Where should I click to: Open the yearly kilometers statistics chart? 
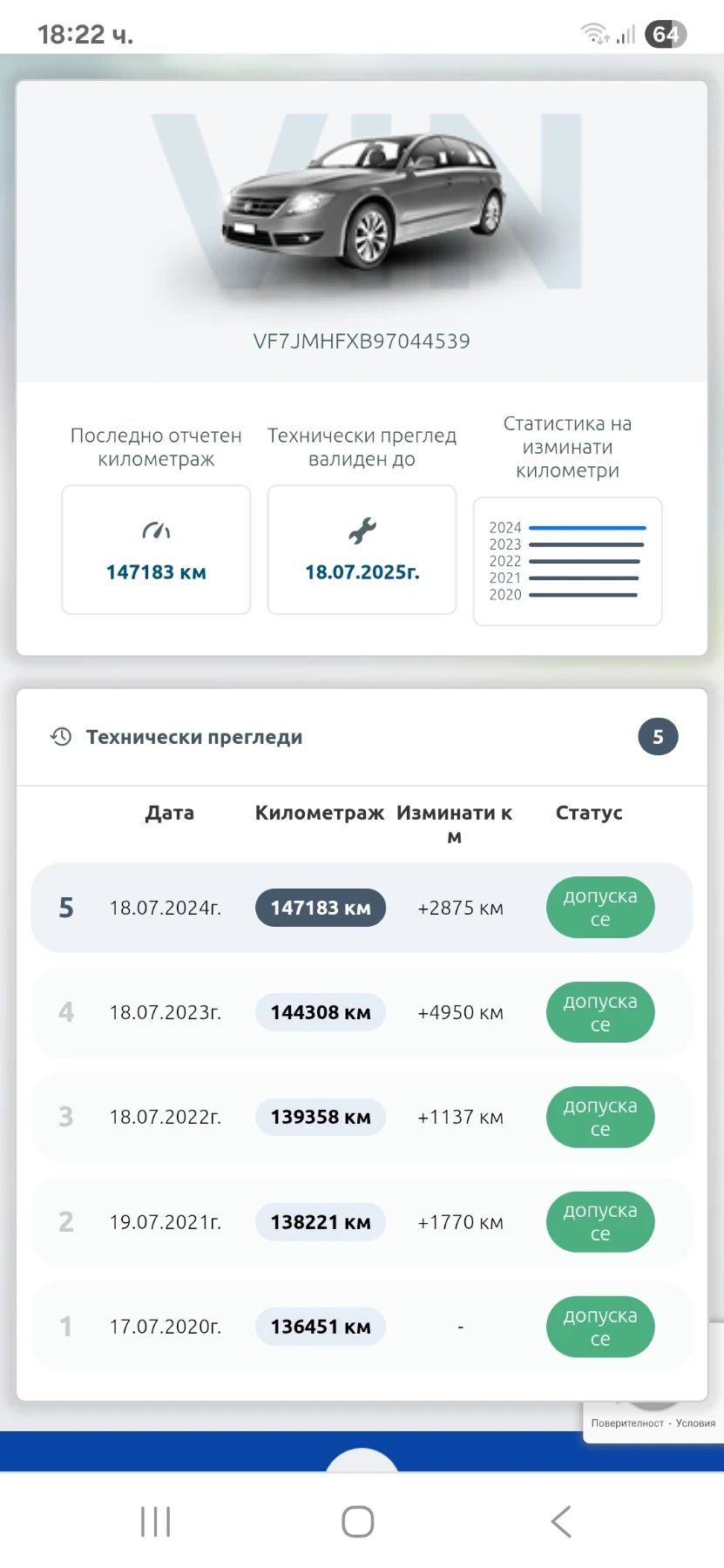pyautogui.click(x=567, y=561)
